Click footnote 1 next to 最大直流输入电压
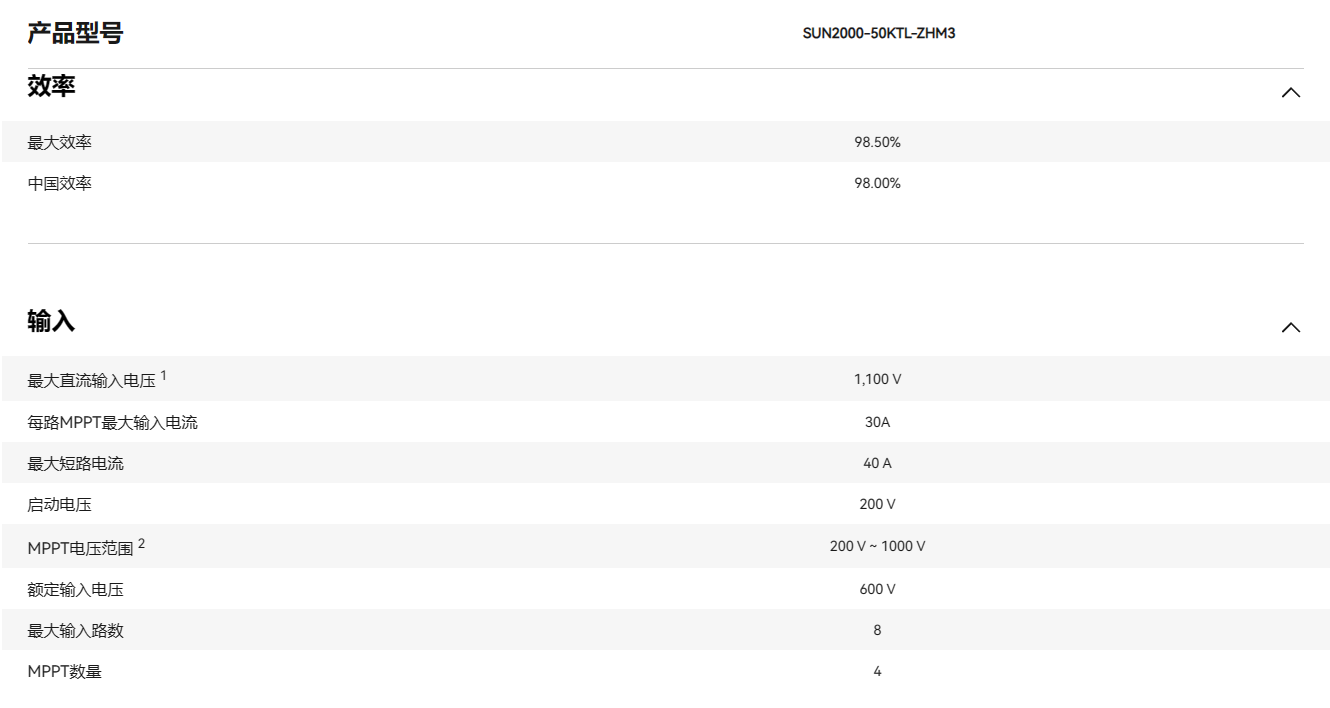This screenshot has height=708, width=1330. pos(164,375)
